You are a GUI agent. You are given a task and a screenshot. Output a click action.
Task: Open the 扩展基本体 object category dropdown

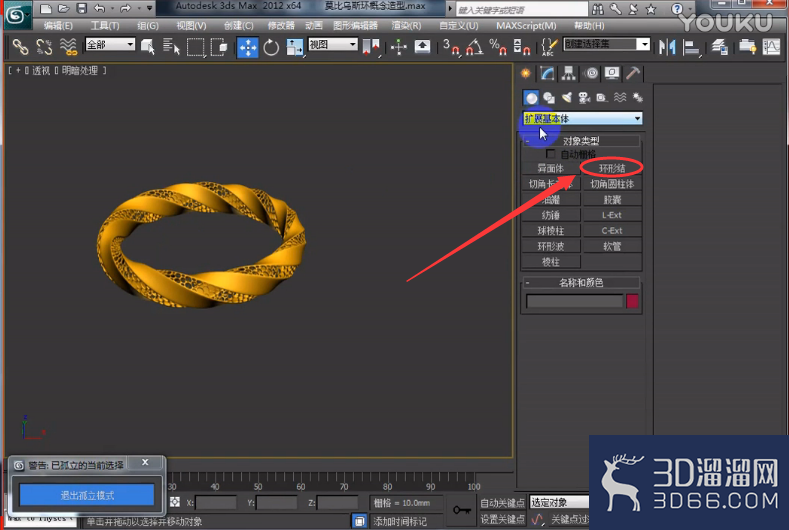pyautogui.click(x=582, y=118)
